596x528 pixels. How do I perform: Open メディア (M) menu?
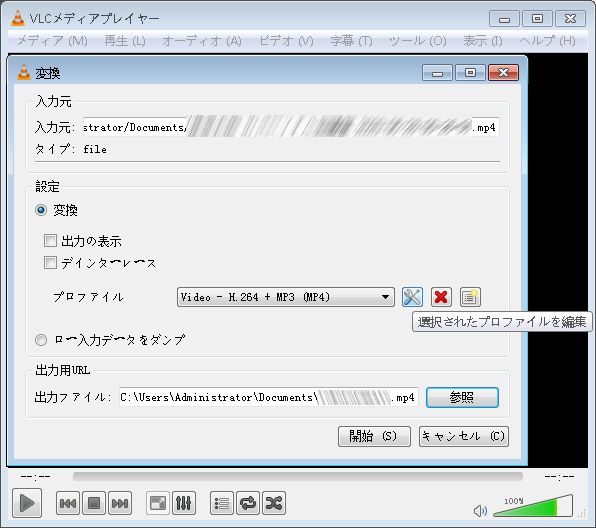tap(52, 41)
